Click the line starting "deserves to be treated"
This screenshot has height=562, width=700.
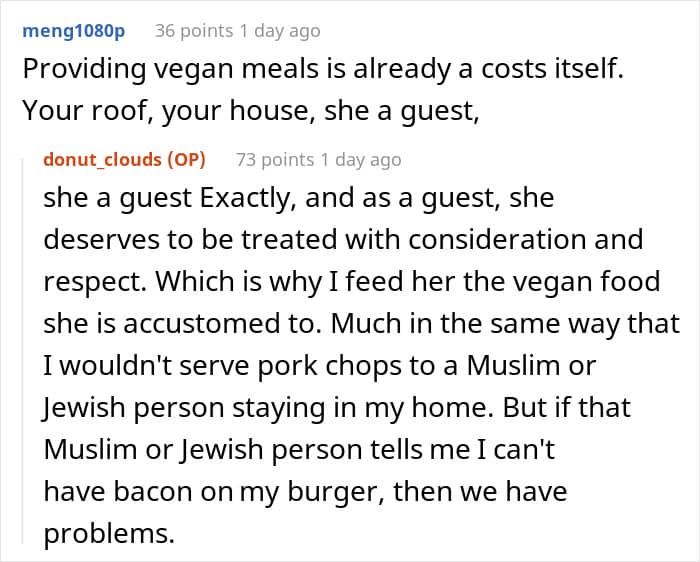(x=343, y=240)
